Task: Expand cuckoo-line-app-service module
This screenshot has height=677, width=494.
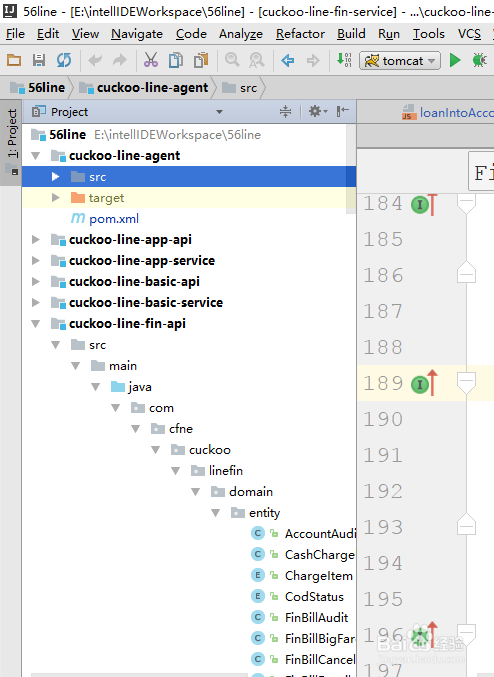Action: (x=36, y=261)
